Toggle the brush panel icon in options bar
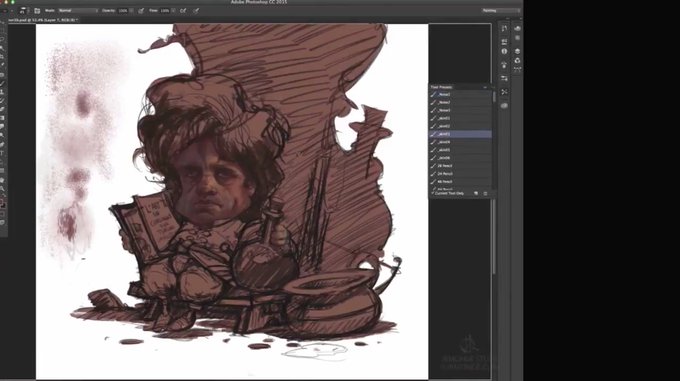 (x=37, y=10)
